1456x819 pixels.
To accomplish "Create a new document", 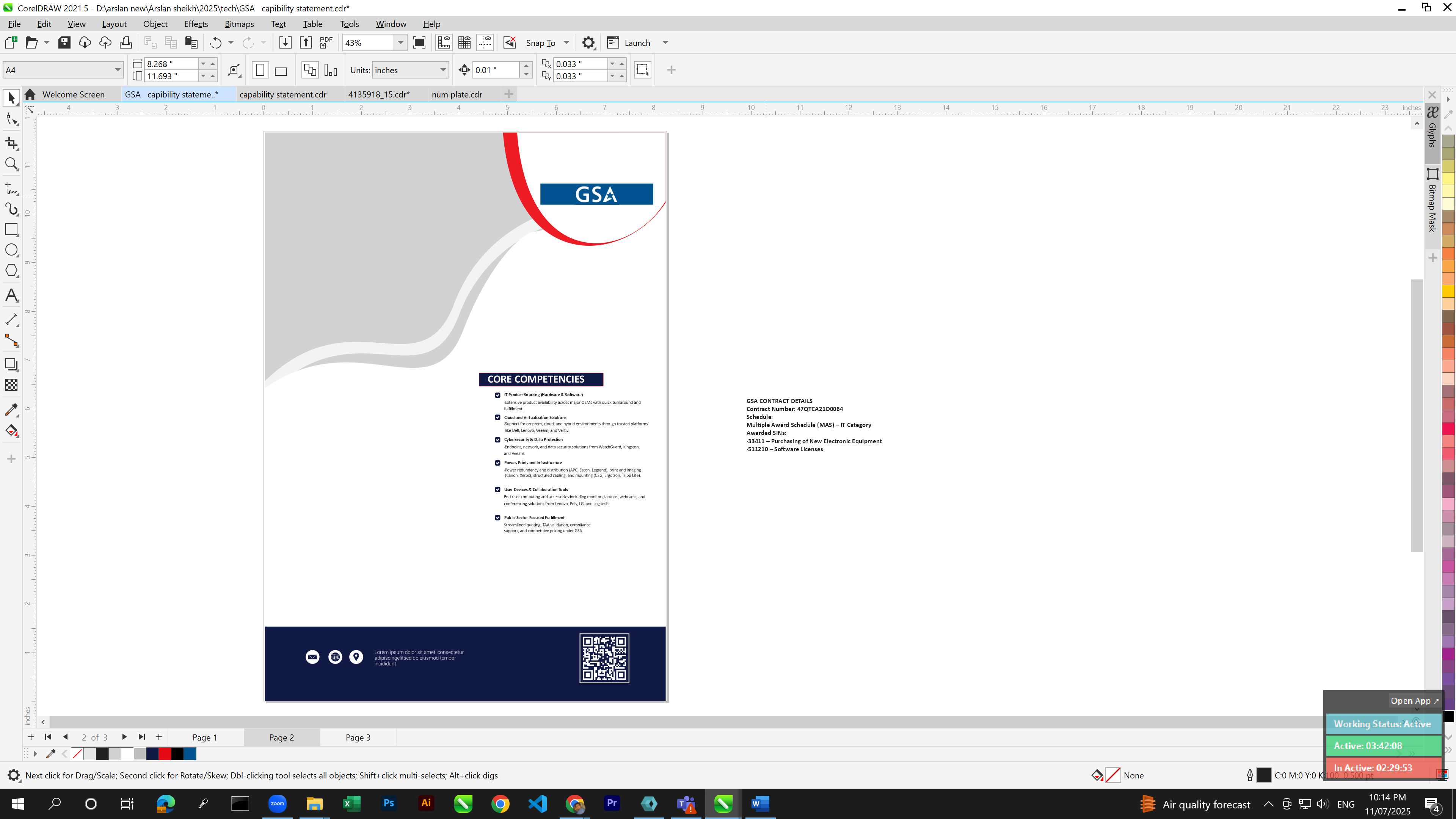I will (x=11, y=42).
